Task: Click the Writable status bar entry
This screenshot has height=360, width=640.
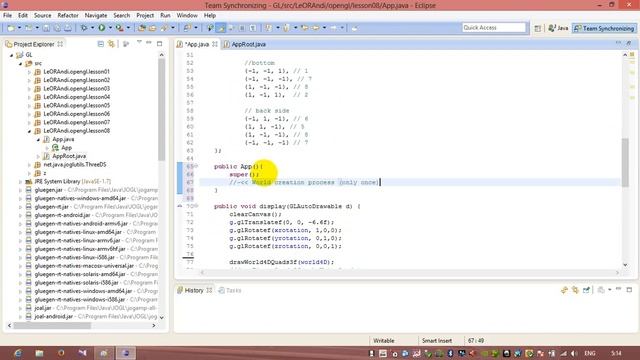Action: (x=384, y=340)
